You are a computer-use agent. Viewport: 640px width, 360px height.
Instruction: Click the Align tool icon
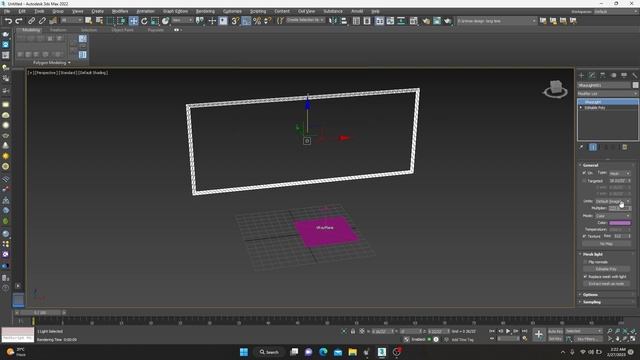[343, 21]
